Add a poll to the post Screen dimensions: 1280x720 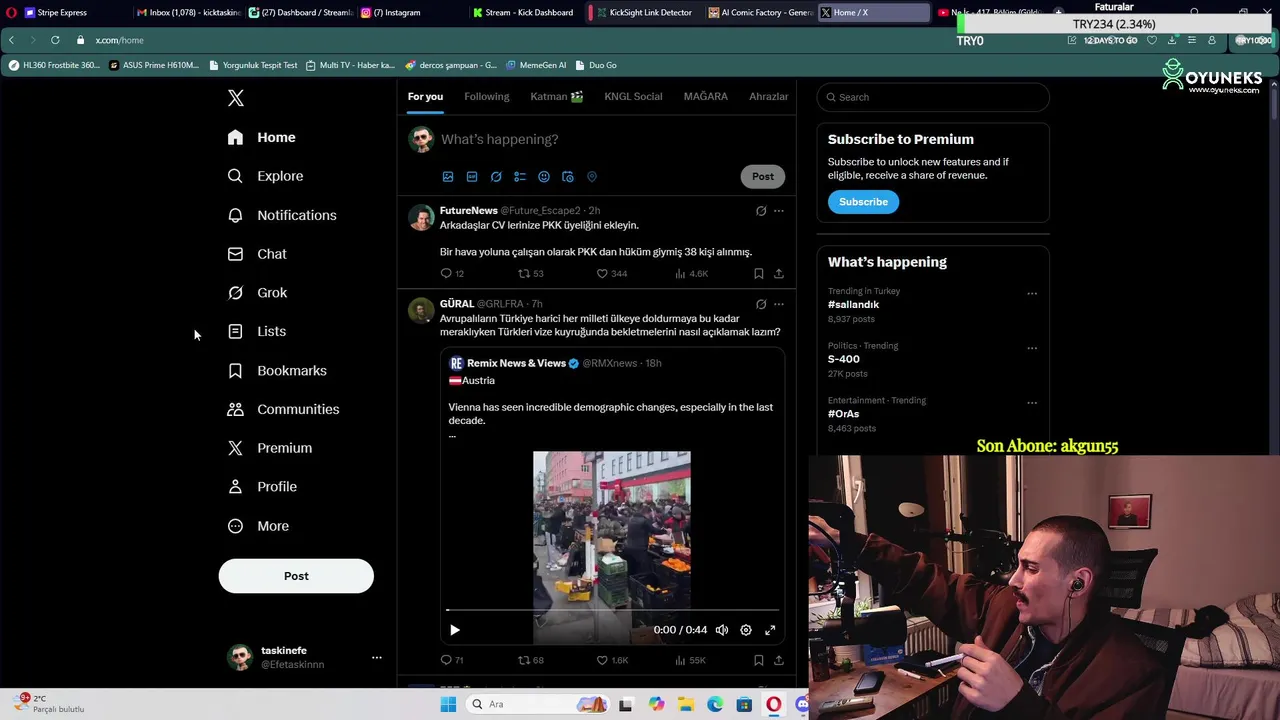[520, 177]
